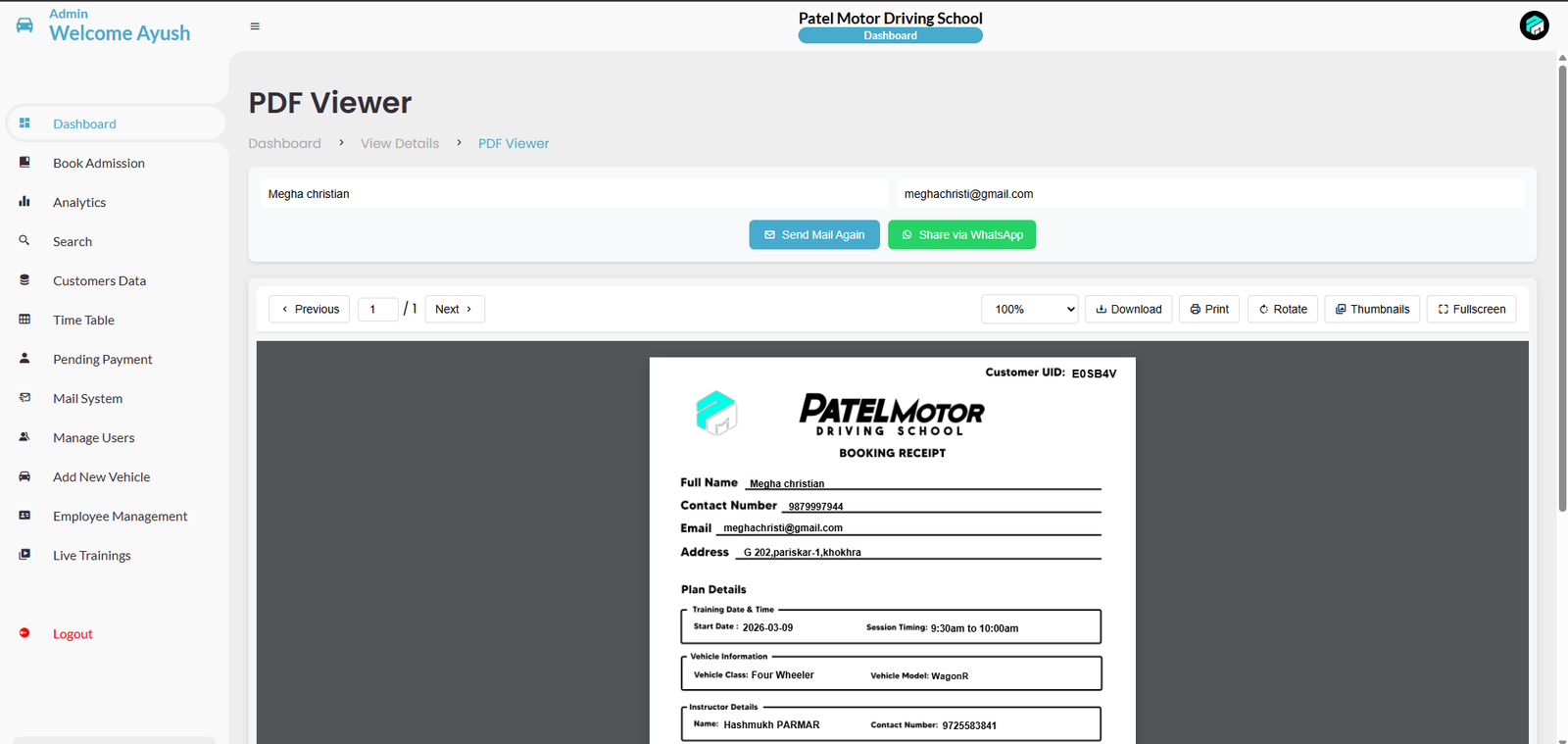Click the Welcome Ayush heading
Image resolution: width=1568 pixels, height=744 pixels.
[120, 33]
